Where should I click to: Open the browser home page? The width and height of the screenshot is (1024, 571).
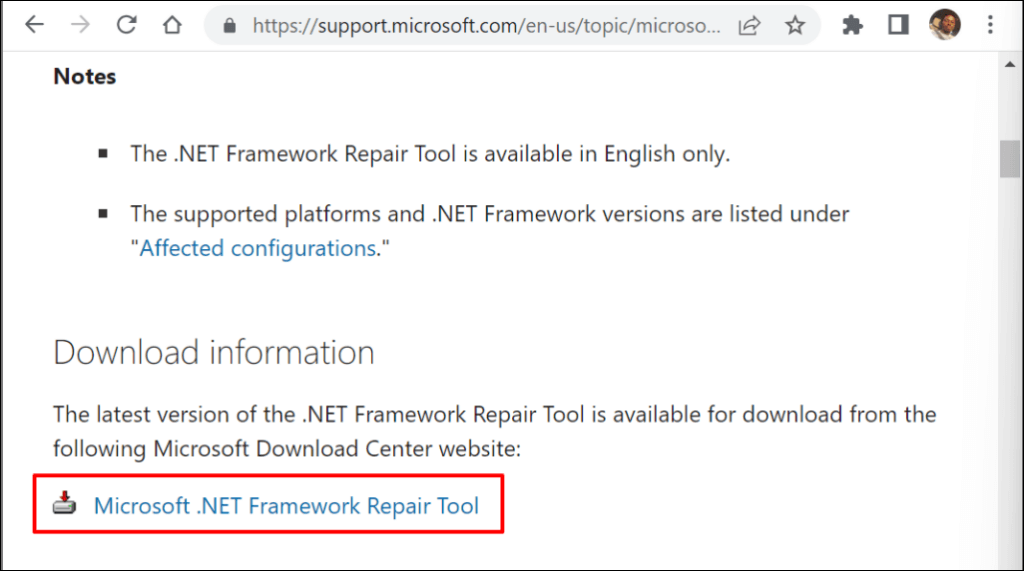point(171,25)
